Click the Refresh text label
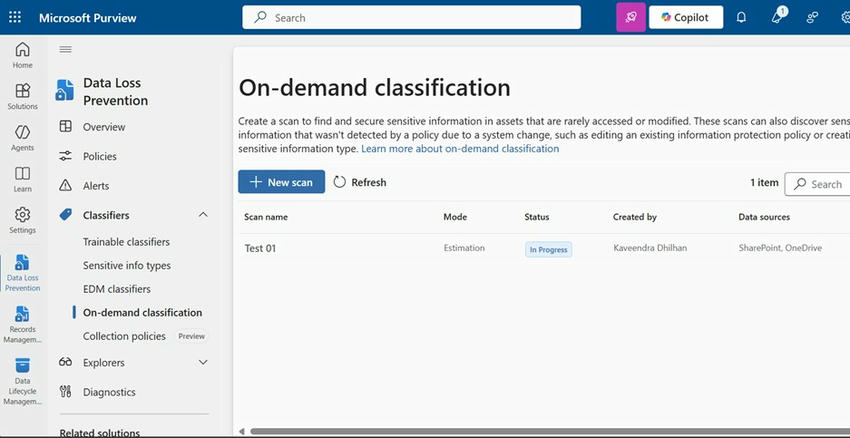 pyautogui.click(x=369, y=182)
